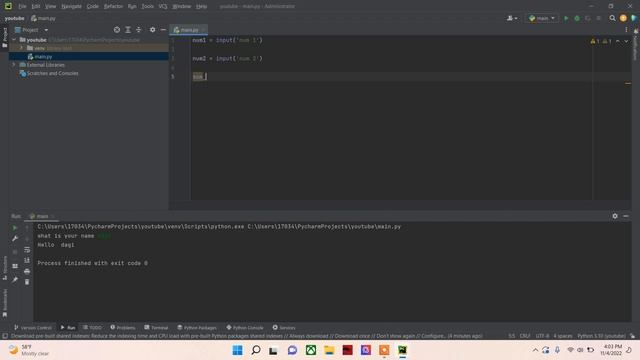Place cursor on line 5 of editor
This screenshot has width=640, height=360.
pyautogui.click(x=411, y=77)
